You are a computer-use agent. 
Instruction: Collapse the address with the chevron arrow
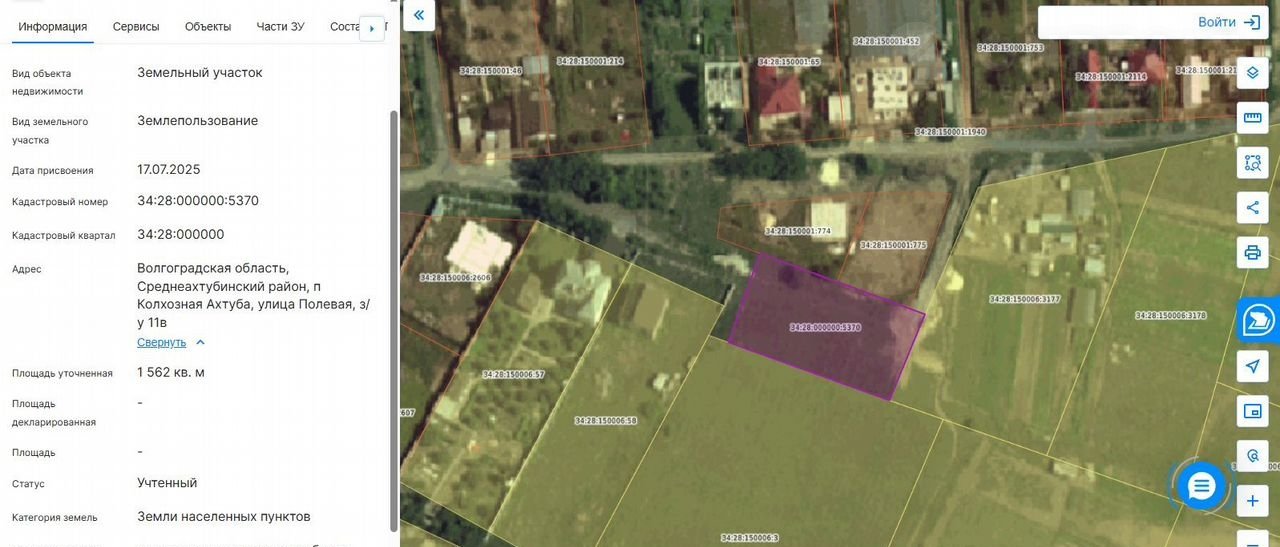click(x=200, y=342)
